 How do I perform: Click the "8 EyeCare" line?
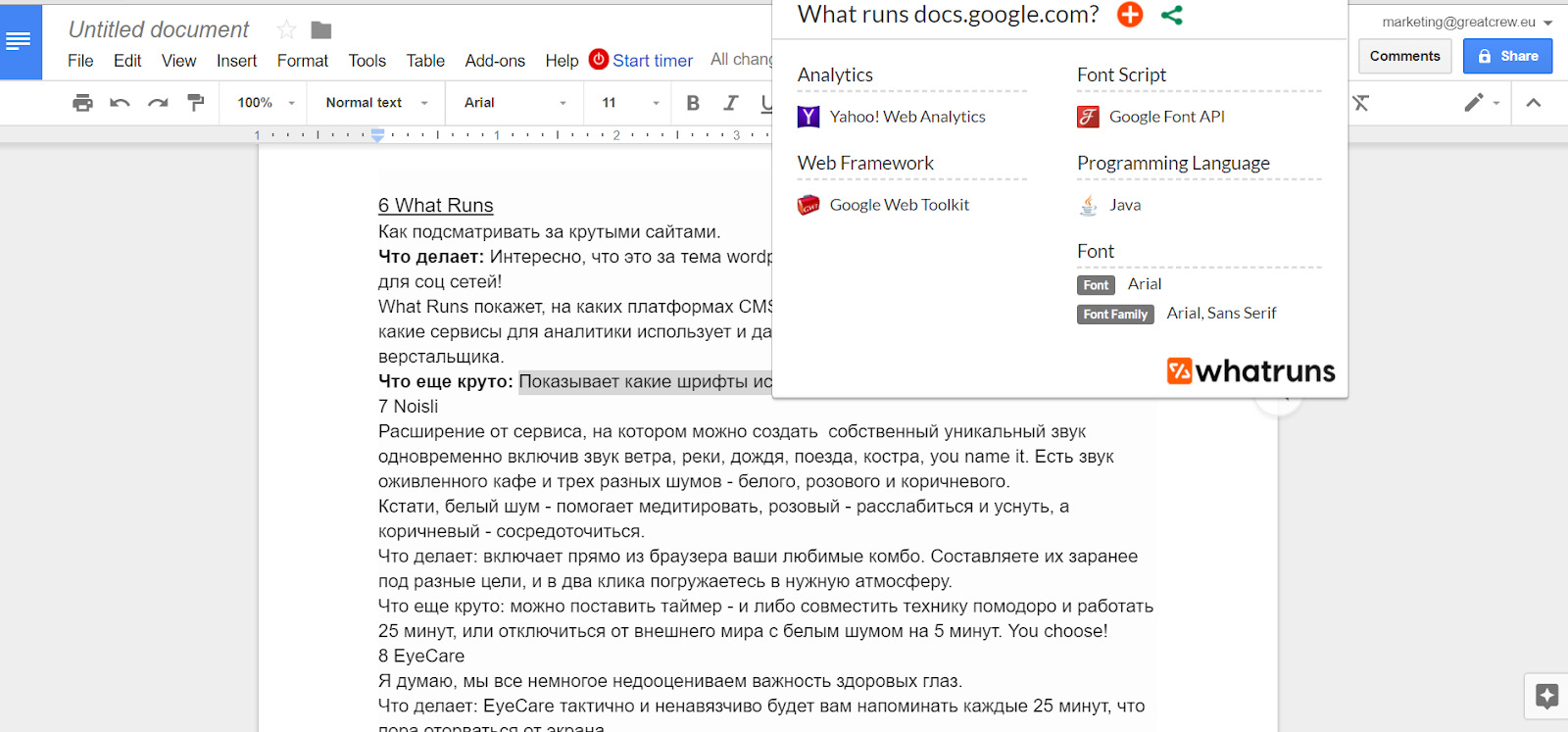[421, 657]
